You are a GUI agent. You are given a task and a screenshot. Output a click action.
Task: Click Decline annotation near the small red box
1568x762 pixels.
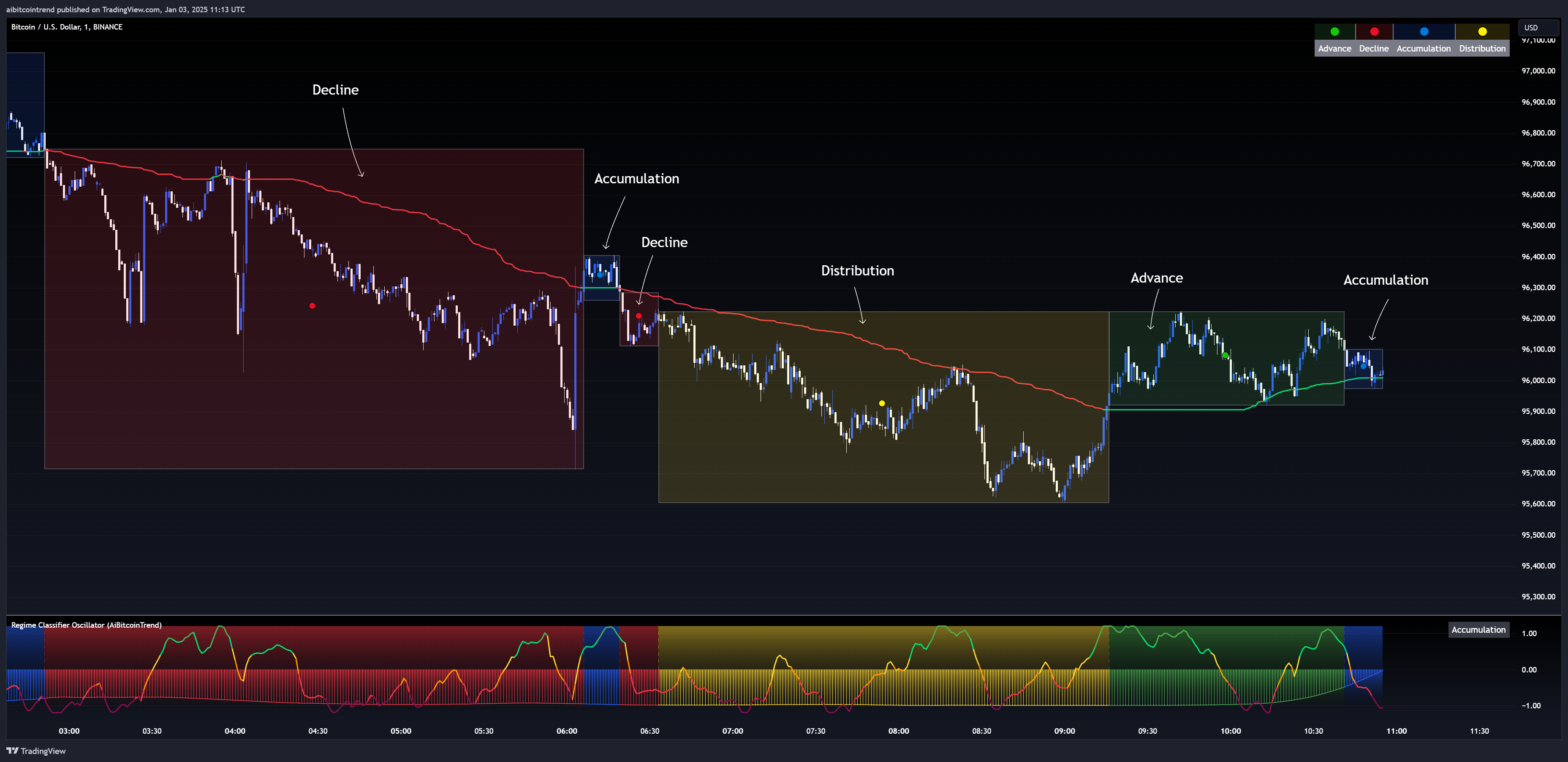pyautogui.click(x=664, y=242)
